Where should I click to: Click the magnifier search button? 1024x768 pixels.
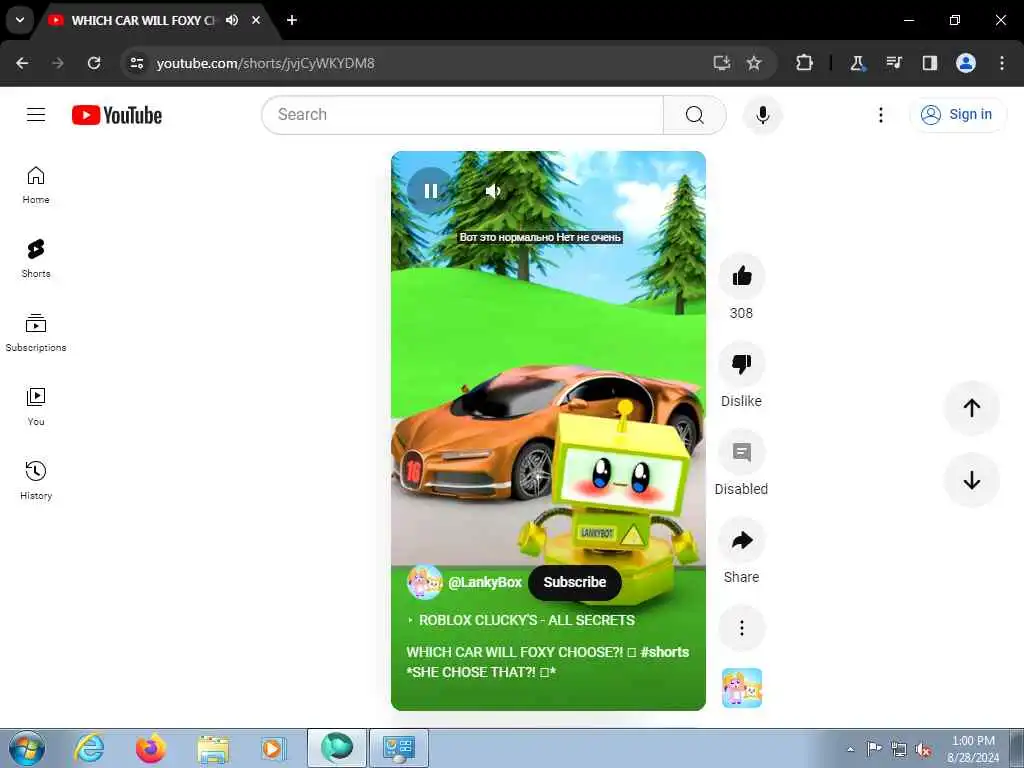(694, 115)
